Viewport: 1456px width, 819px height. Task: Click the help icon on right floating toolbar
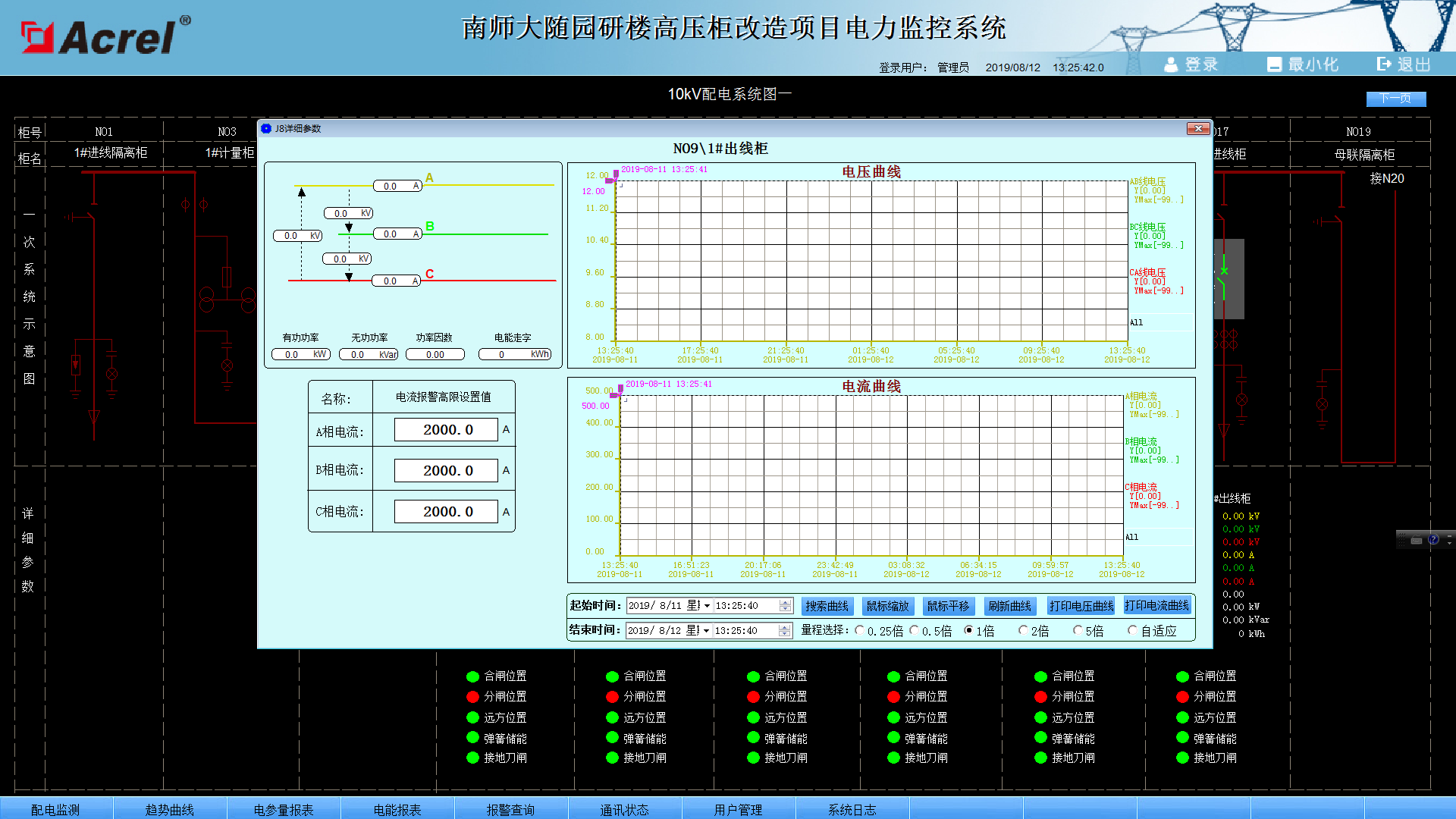coord(1433,540)
